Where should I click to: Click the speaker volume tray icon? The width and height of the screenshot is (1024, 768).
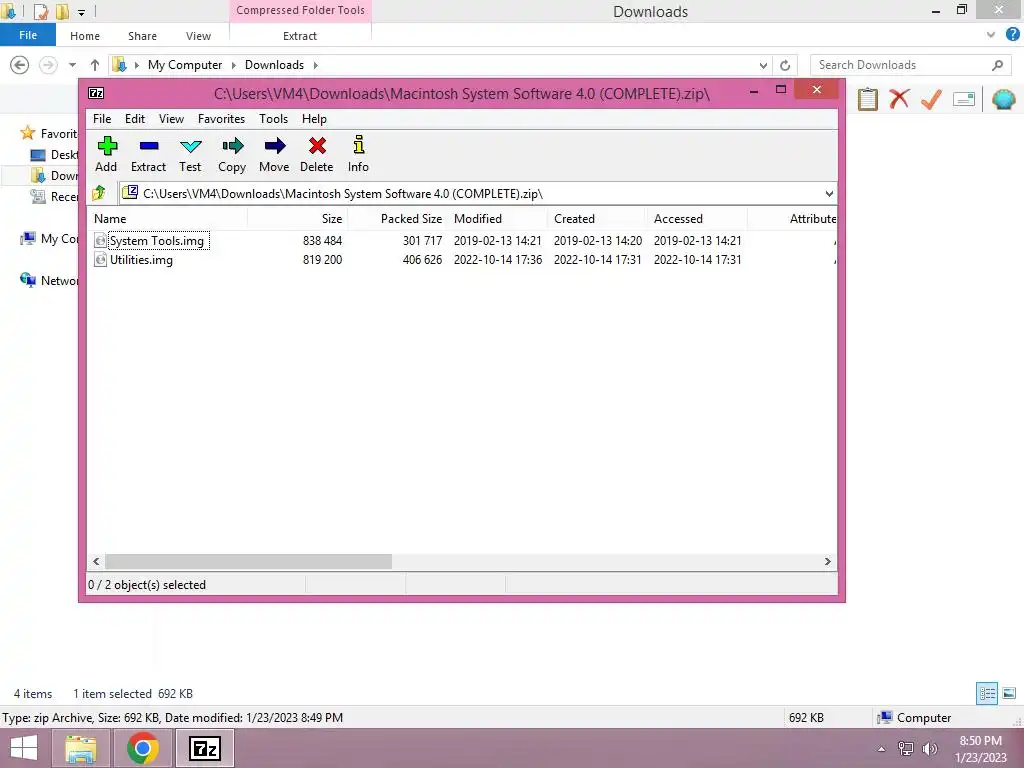click(x=930, y=748)
